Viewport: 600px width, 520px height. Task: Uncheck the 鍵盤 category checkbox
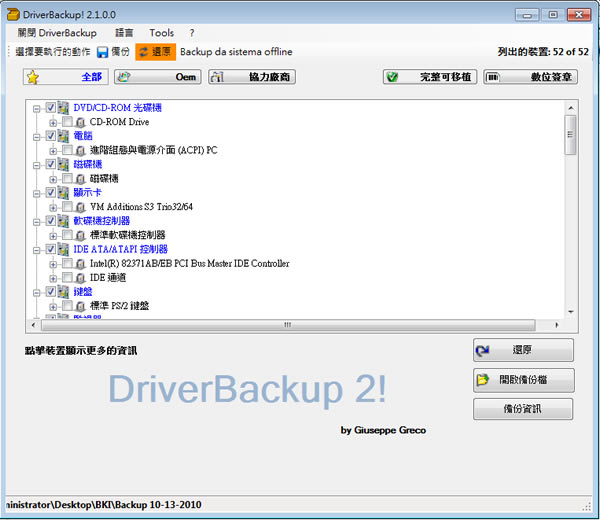51,292
